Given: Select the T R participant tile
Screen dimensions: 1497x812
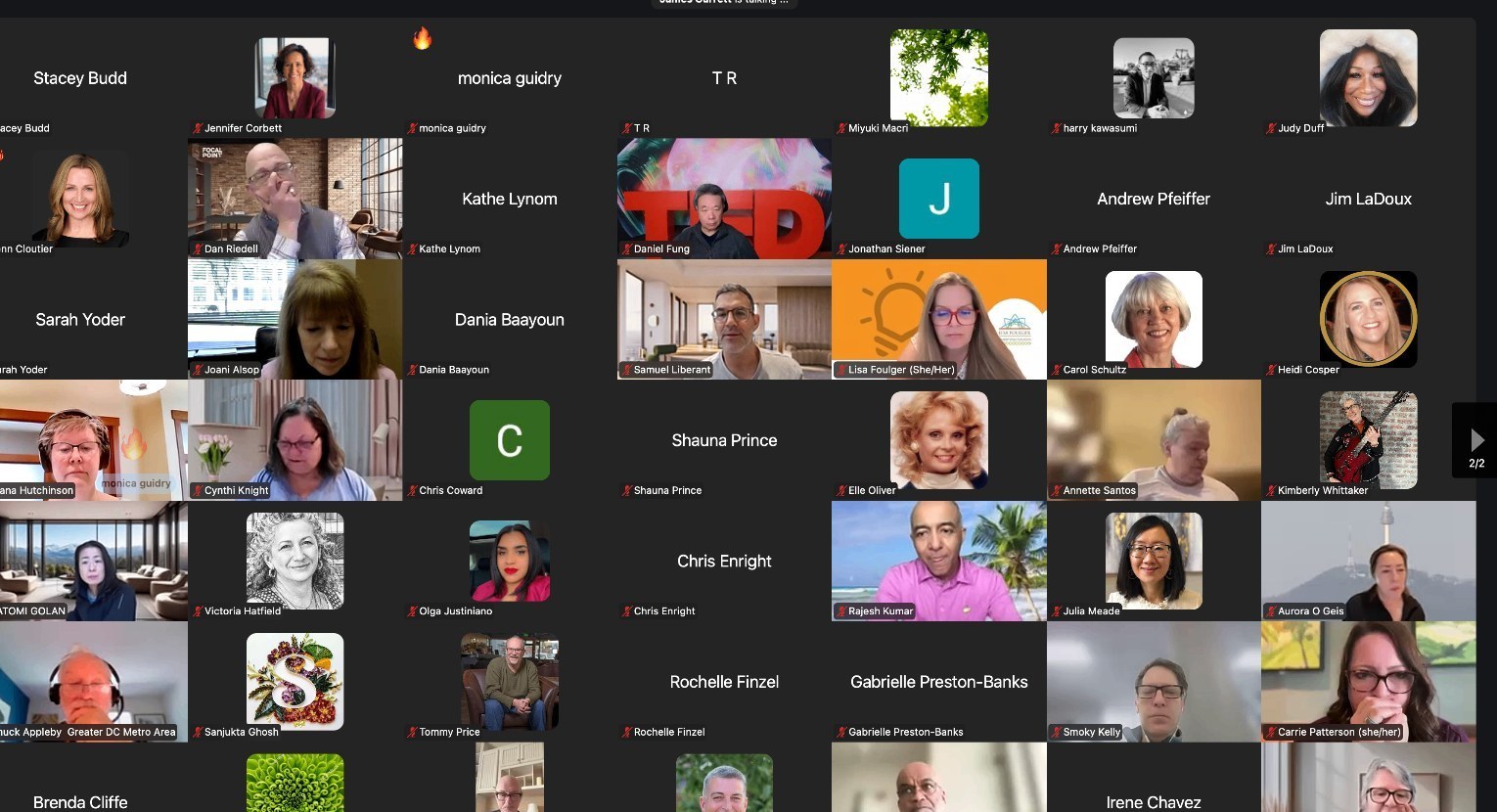Looking at the screenshot, I should [x=724, y=77].
